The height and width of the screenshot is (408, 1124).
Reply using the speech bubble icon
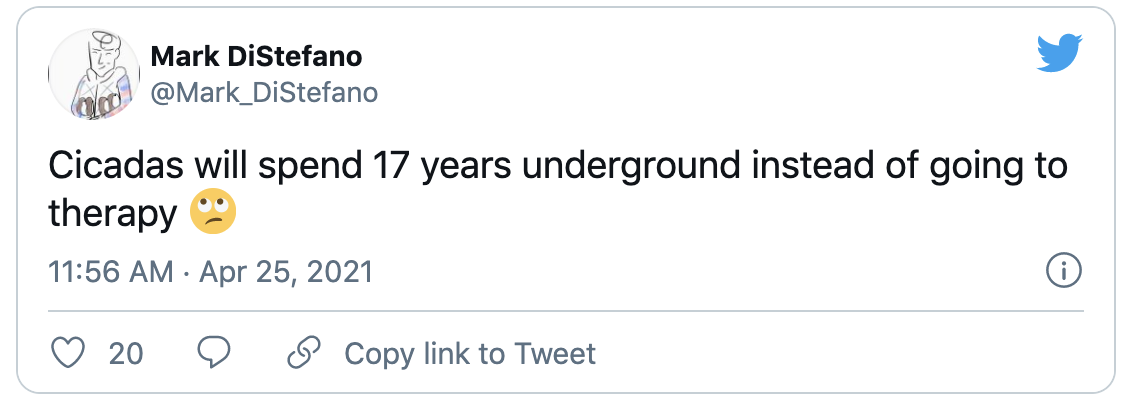pyautogui.click(x=214, y=352)
